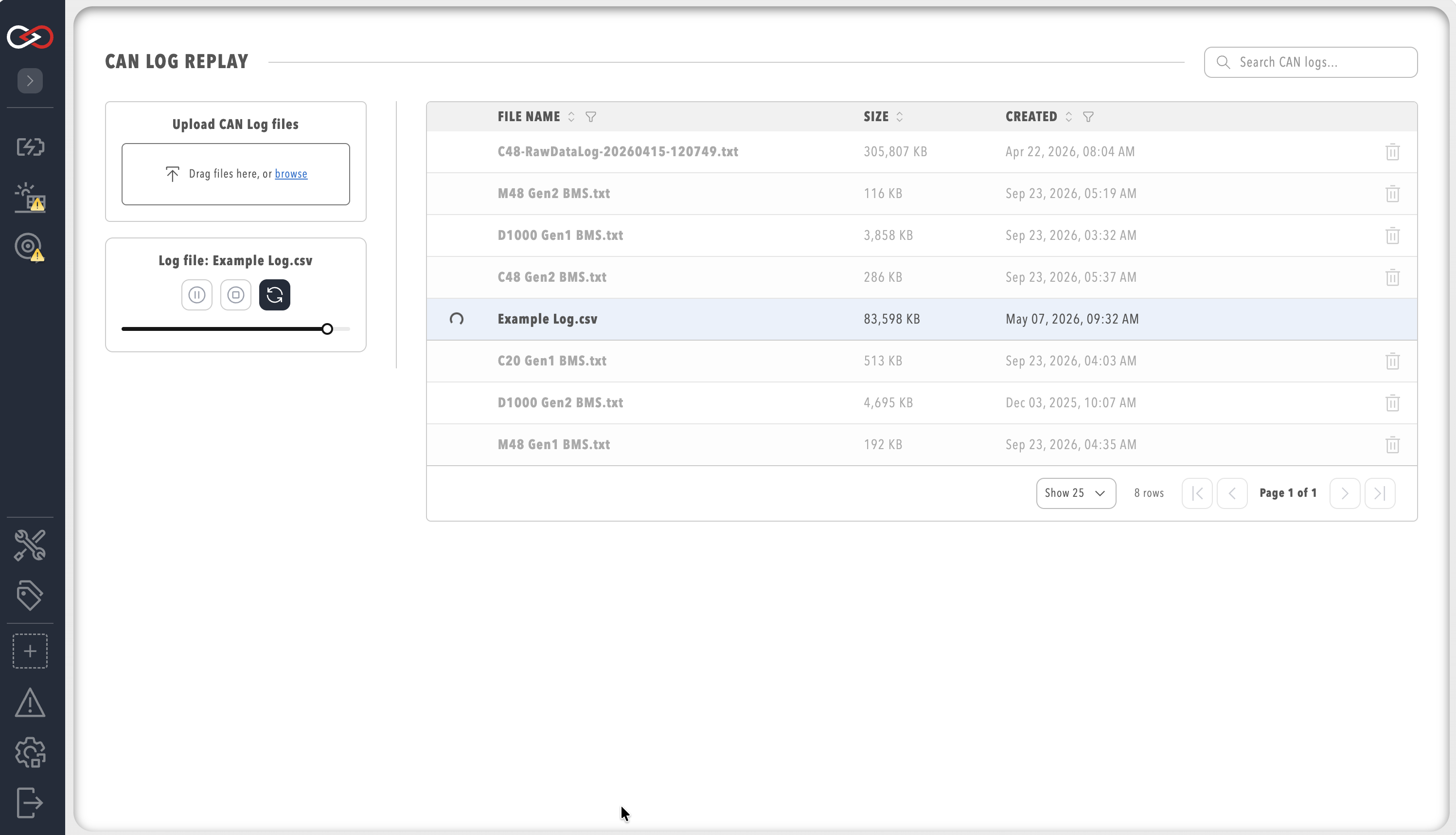
Task: Go to the first page
Action: click(1197, 493)
